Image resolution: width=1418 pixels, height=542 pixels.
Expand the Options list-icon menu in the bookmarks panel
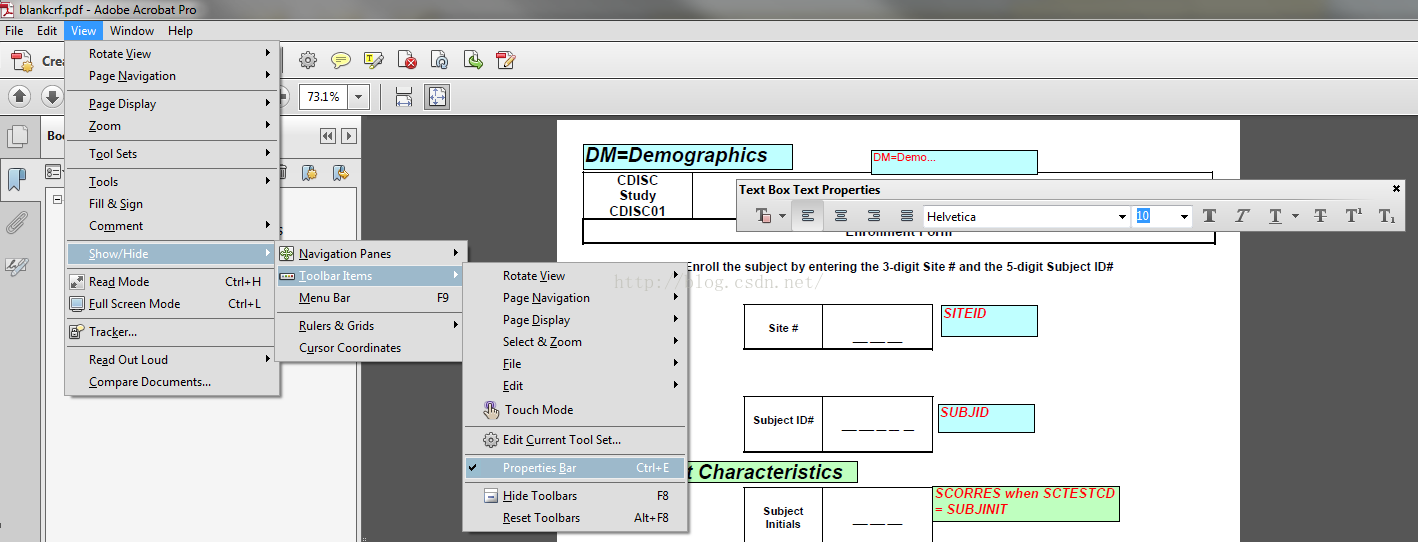point(54,172)
